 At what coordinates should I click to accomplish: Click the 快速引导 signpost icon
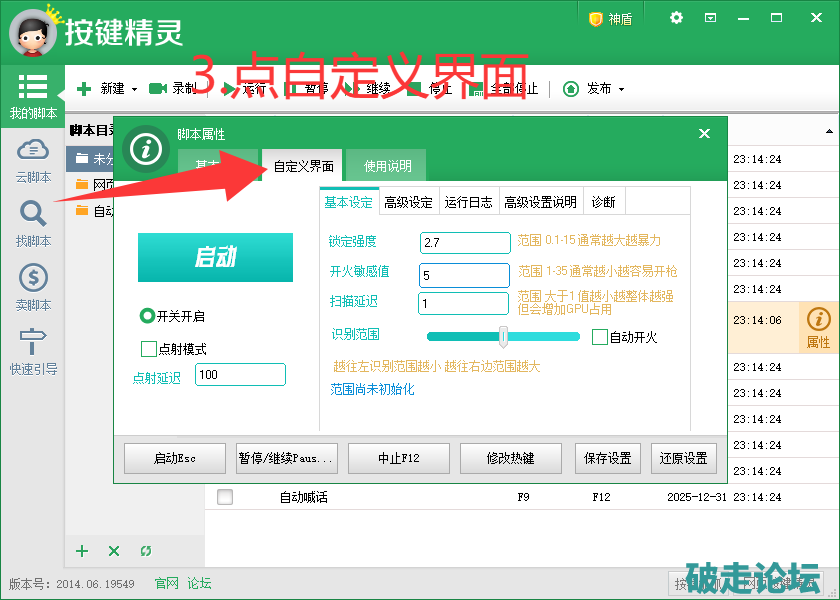pos(33,342)
